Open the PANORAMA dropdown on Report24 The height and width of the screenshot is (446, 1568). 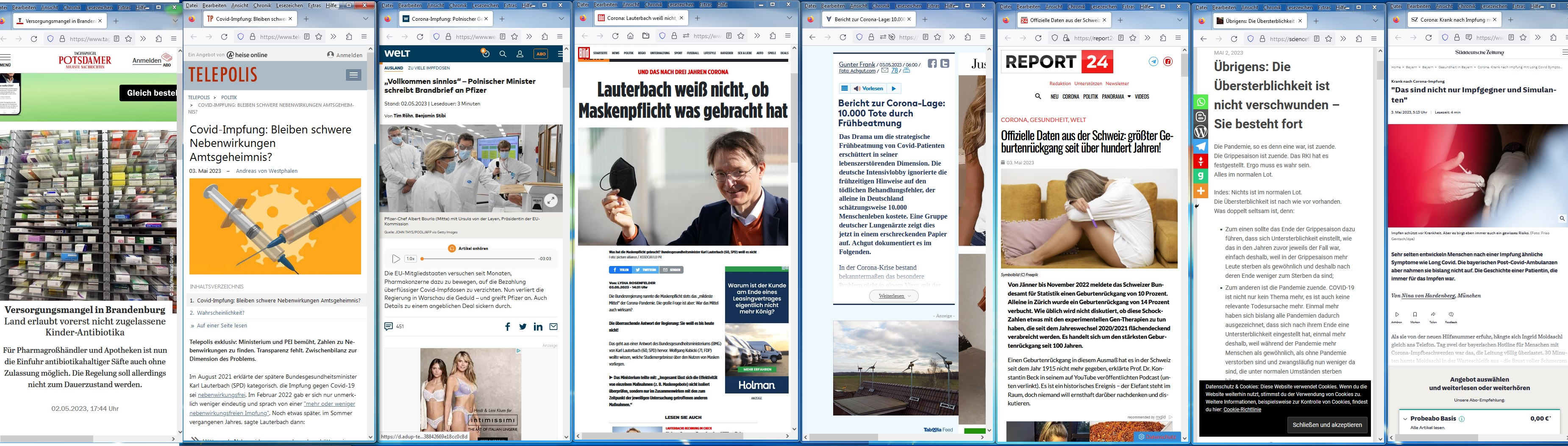point(1116,96)
